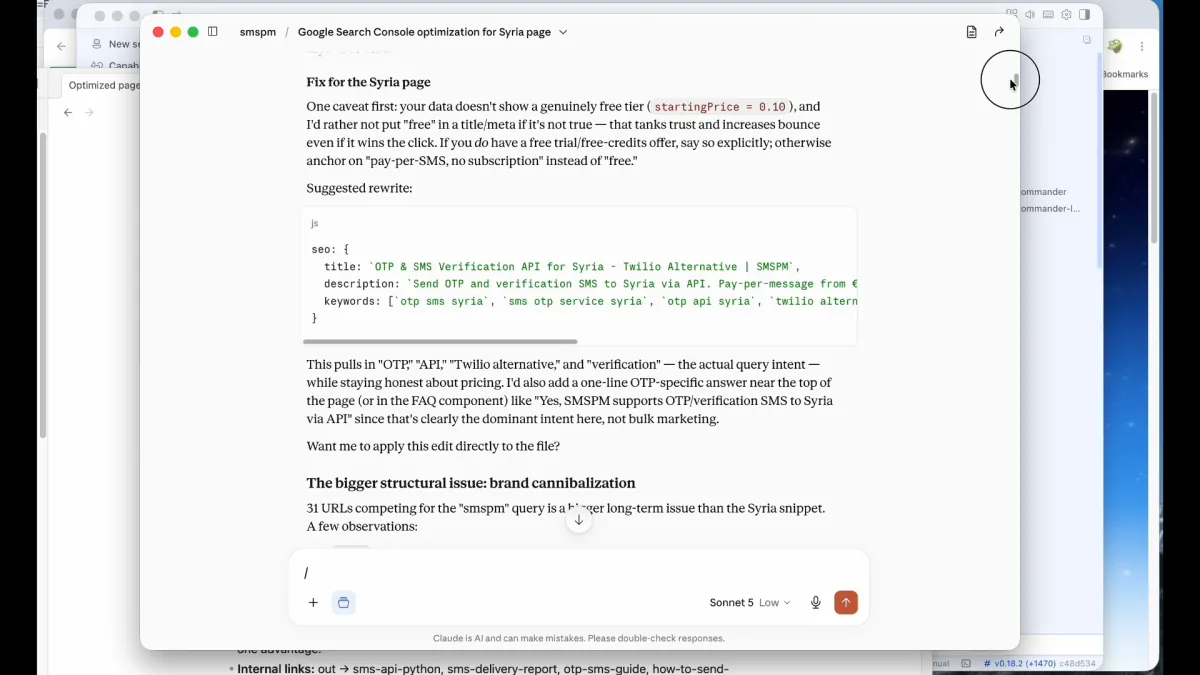Click the chat title Google Search Console optimization
Viewport: 1200px width, 675px height.
pyautogui.click(x=424, y=32)
